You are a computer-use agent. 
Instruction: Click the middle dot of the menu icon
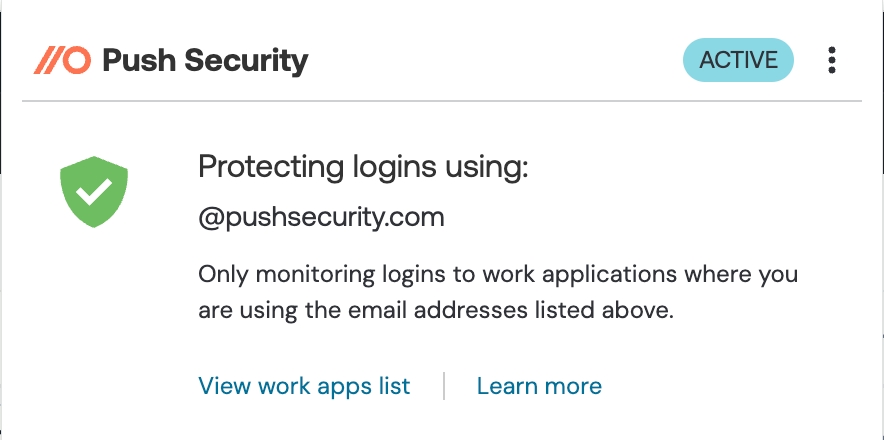click(x=832, y=60)
